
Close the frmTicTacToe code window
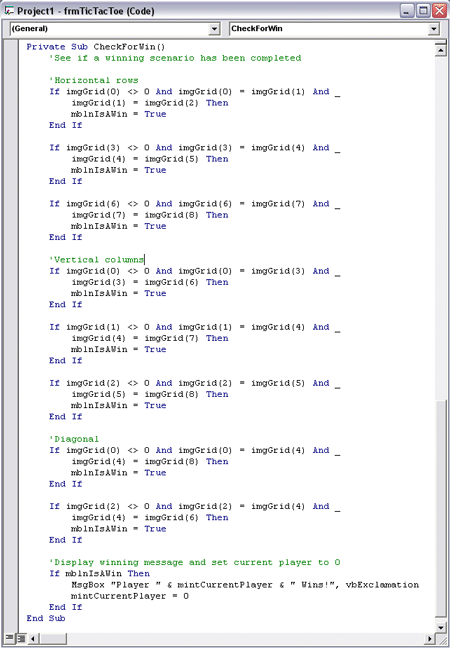pos(439,11)
